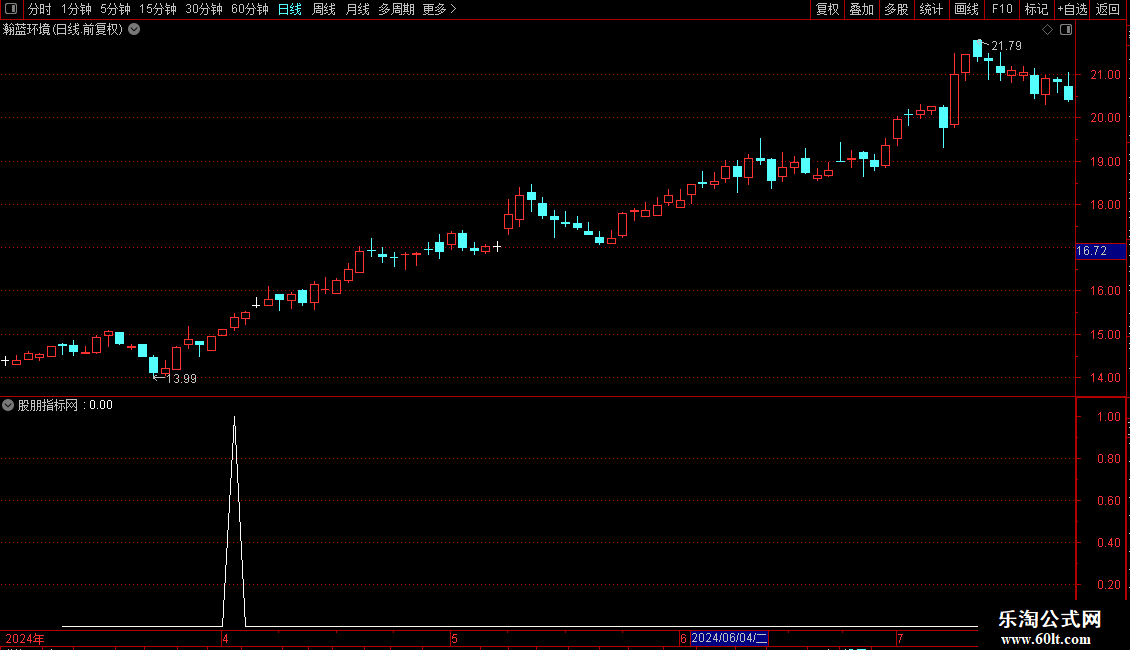The image size is (1130, 650).
Task: Click the 瀚蓝环境(日线.前复权) chart title
Action: 63,30
